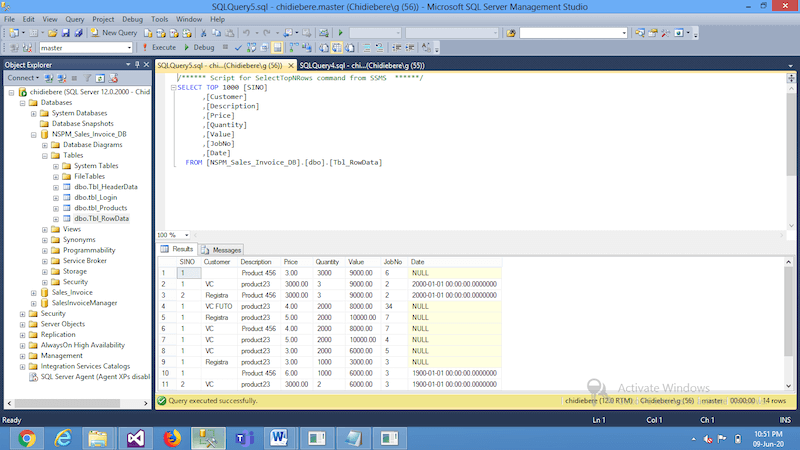
Task: Toggle Results to Text icon
Action: [x=324, y=47]
